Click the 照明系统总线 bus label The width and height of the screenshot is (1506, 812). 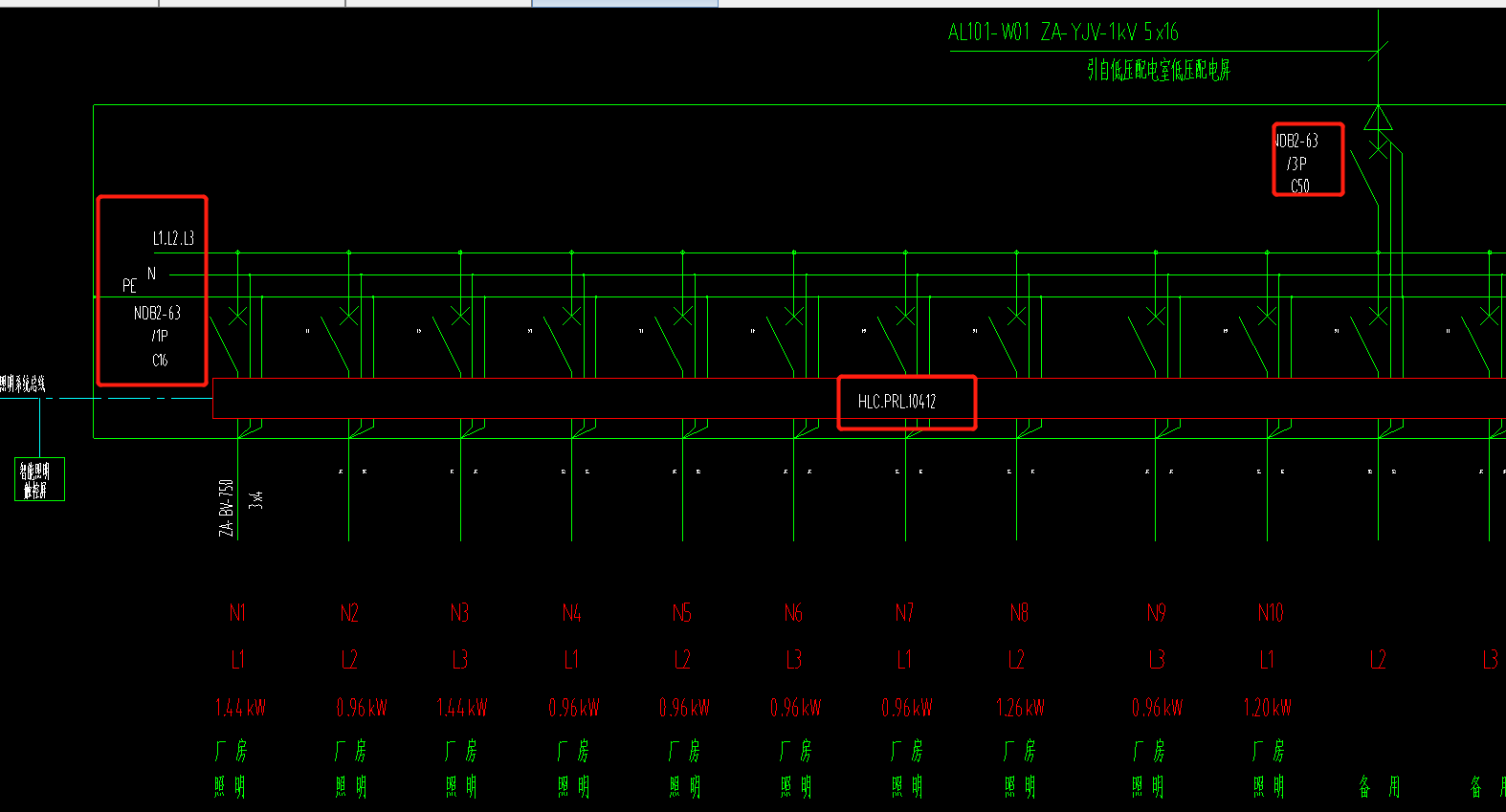click(23, 384)
